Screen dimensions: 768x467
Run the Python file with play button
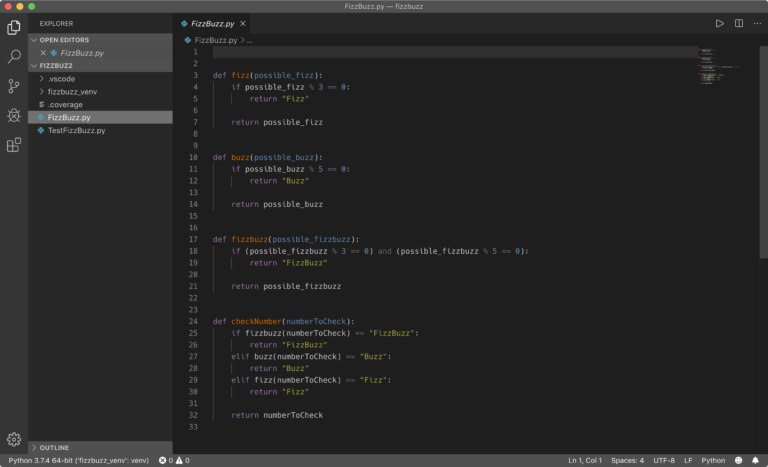coord(719,23)
